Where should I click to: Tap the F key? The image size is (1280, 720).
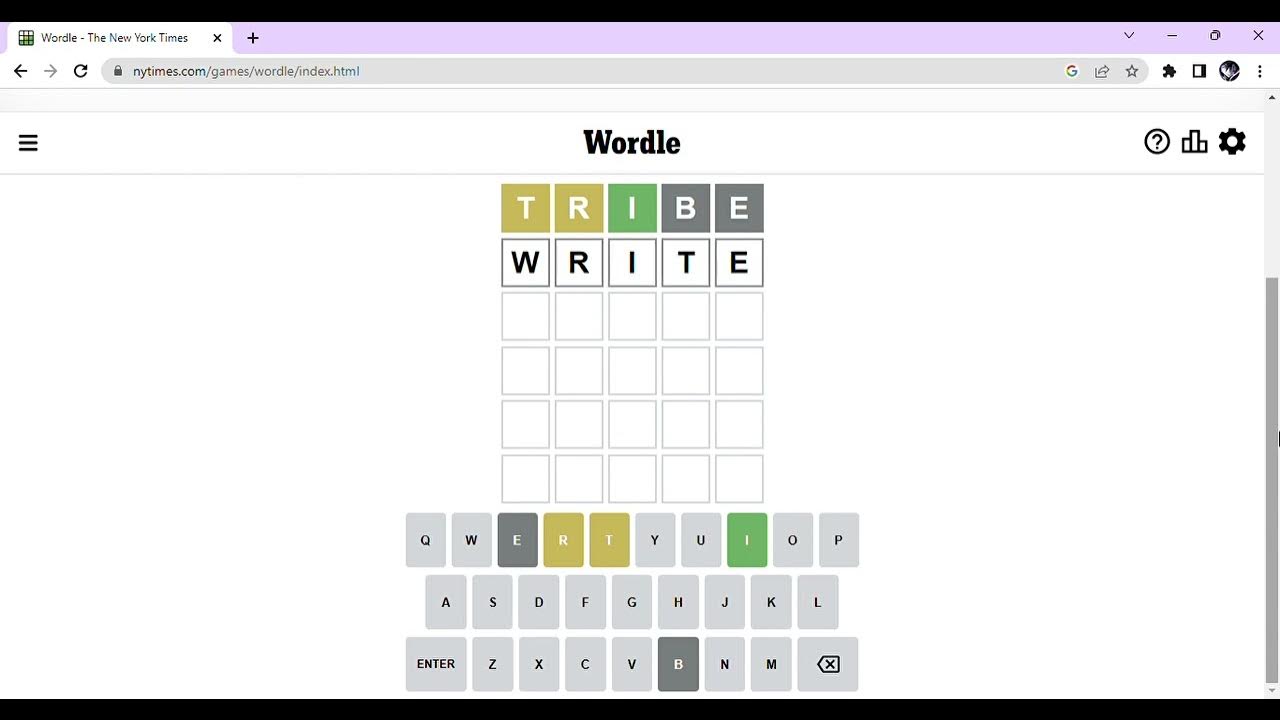585,602
